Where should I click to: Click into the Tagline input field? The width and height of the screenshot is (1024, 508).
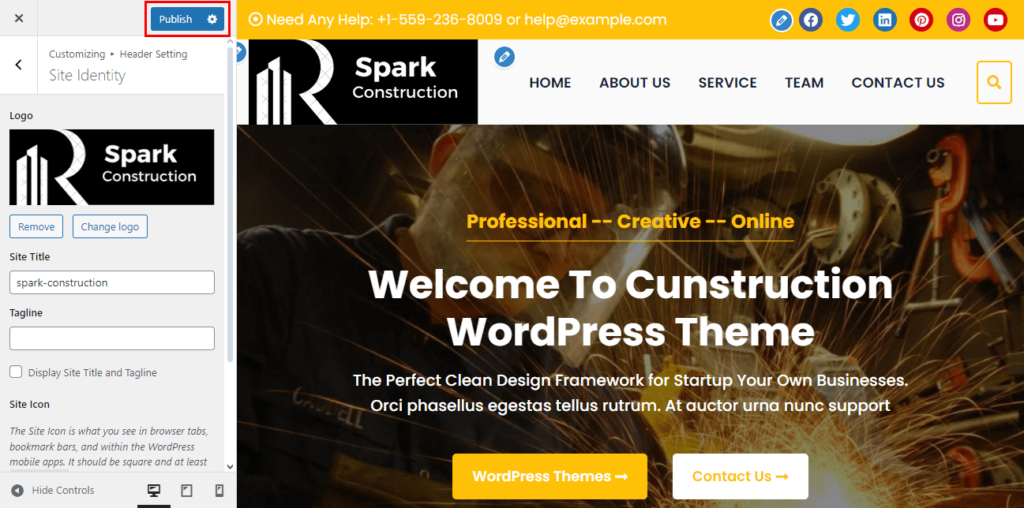point(112,338)
